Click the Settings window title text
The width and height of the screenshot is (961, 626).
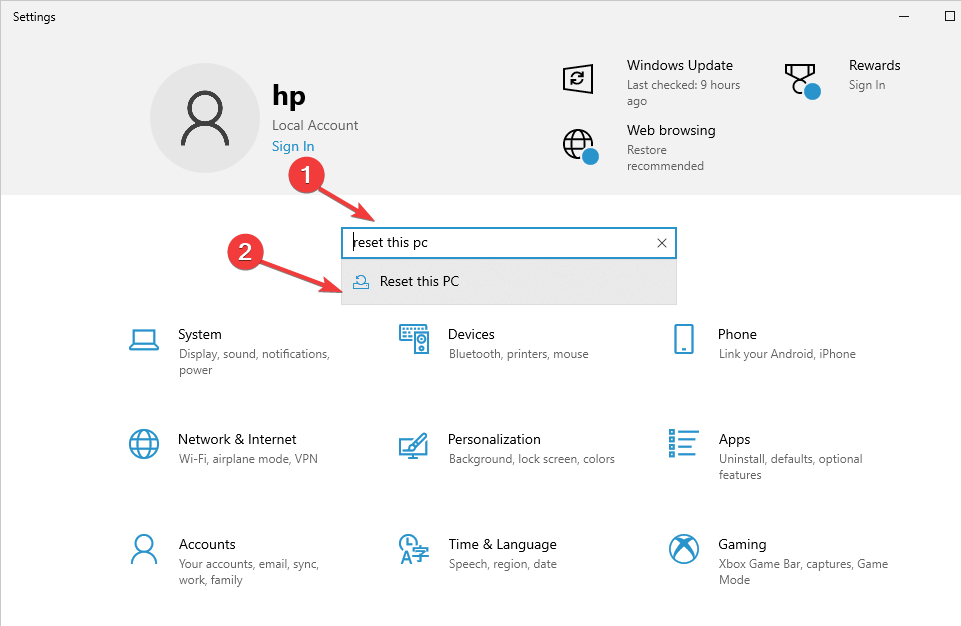[34, 17]
